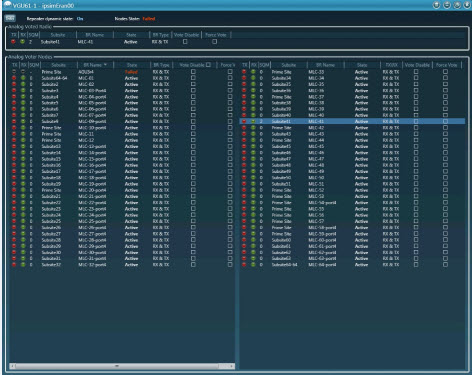Click the grey RX indicator of the Failed row

coord(23,72)
